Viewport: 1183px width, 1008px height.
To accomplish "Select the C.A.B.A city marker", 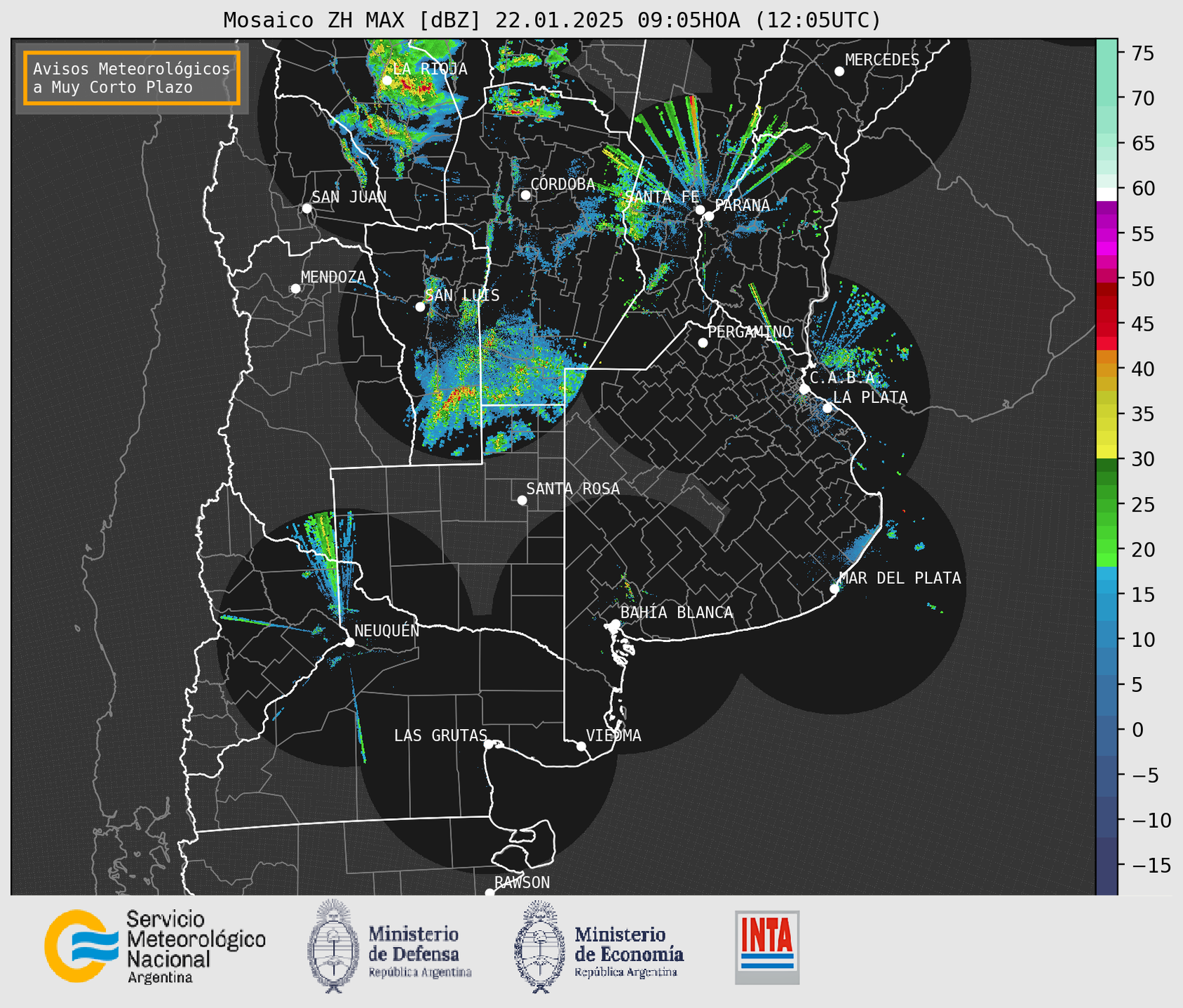I will 804,389.
